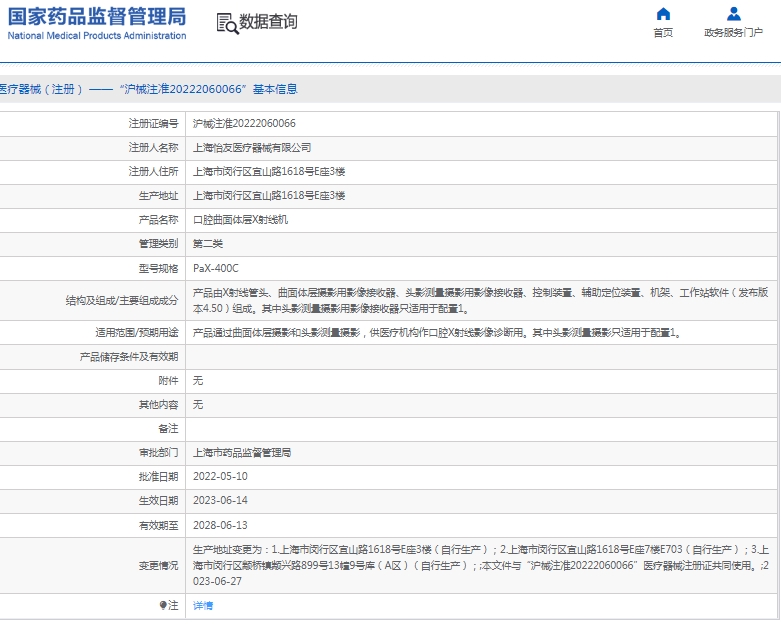Click the bullet icon beside 注
Image resolution: width=781 pixels, height=625 pixels.
point(163,605)
